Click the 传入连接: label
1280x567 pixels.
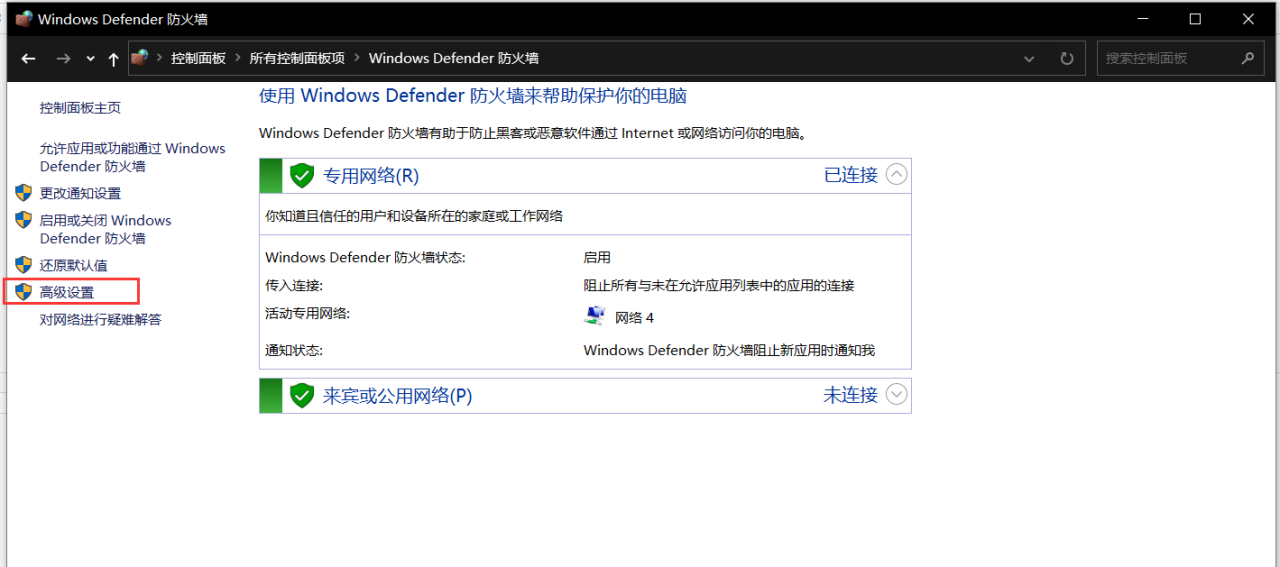point(294,285)
